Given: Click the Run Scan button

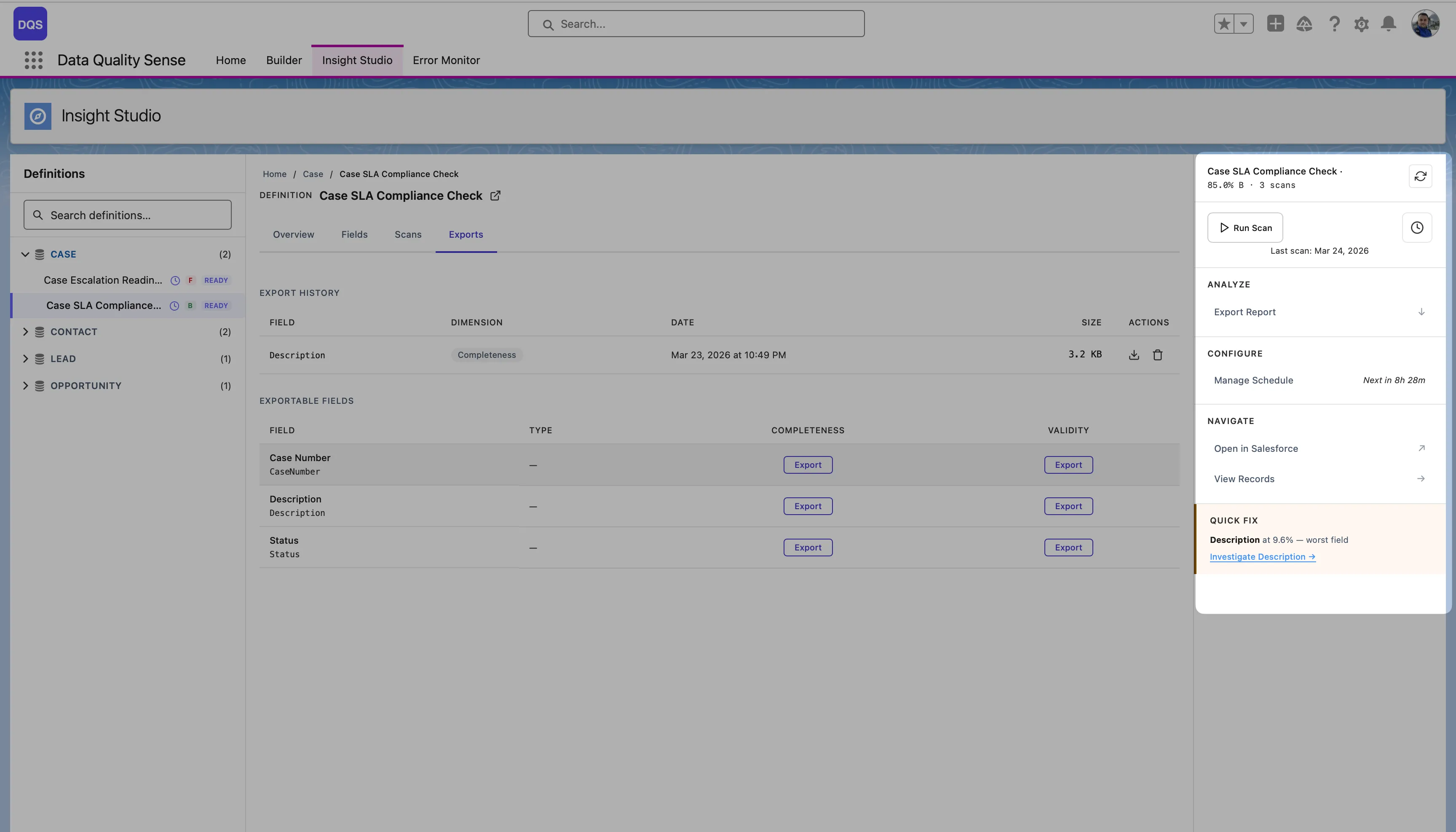Looking at the screenshot, I should (x=1245, y=227).
